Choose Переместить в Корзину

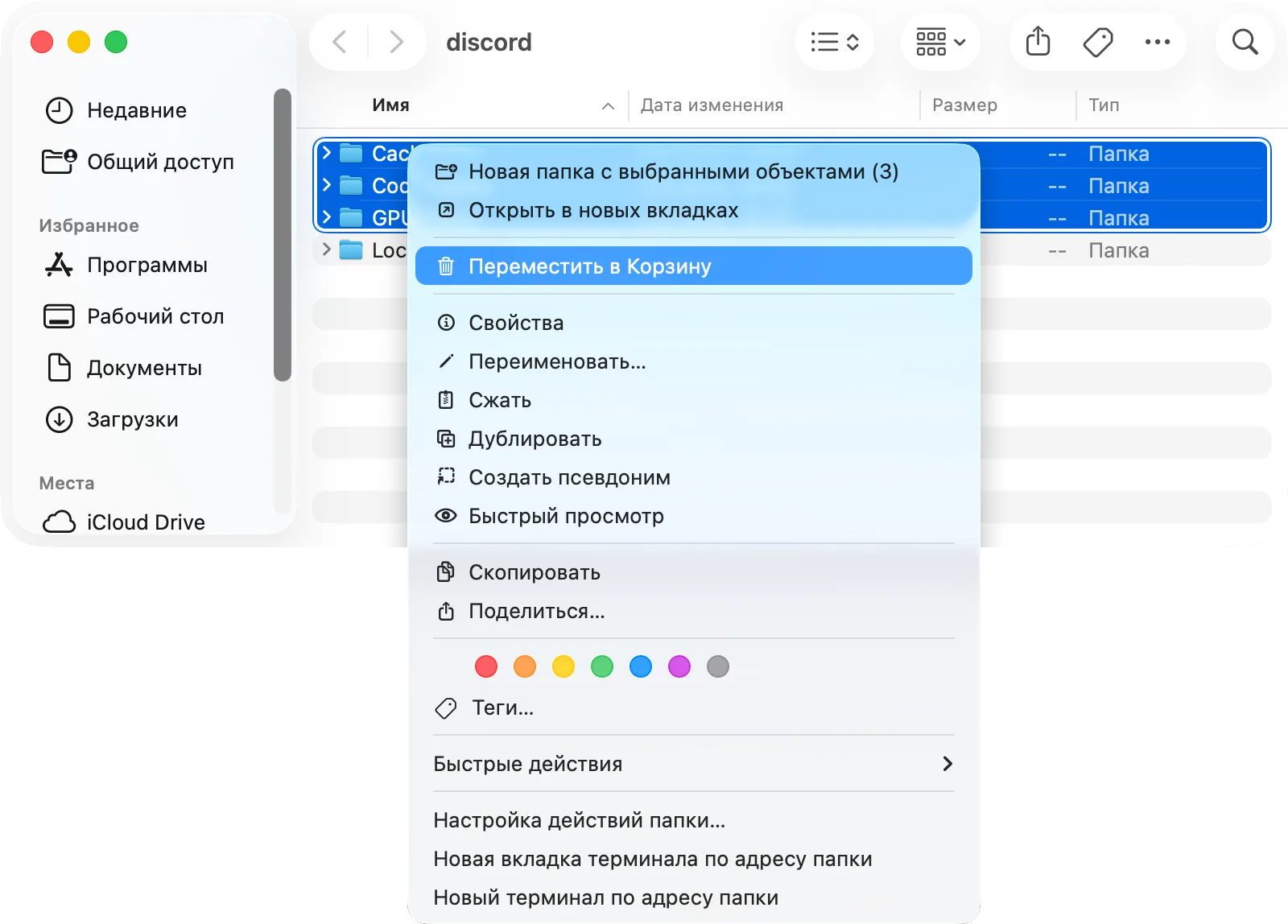point(694,266)
